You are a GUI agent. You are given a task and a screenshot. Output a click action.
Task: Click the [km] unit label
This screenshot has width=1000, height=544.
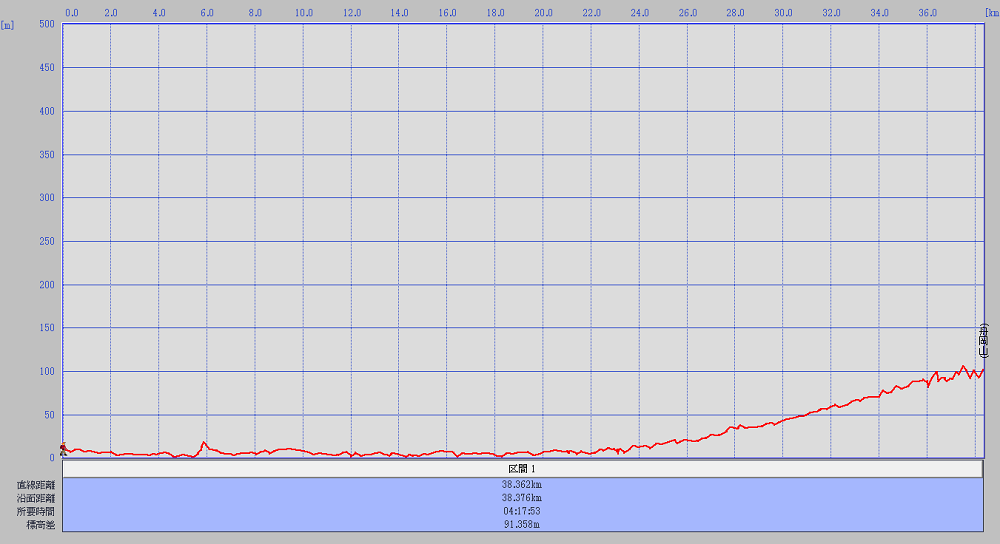pyautogui.click(x=991, y=13)
